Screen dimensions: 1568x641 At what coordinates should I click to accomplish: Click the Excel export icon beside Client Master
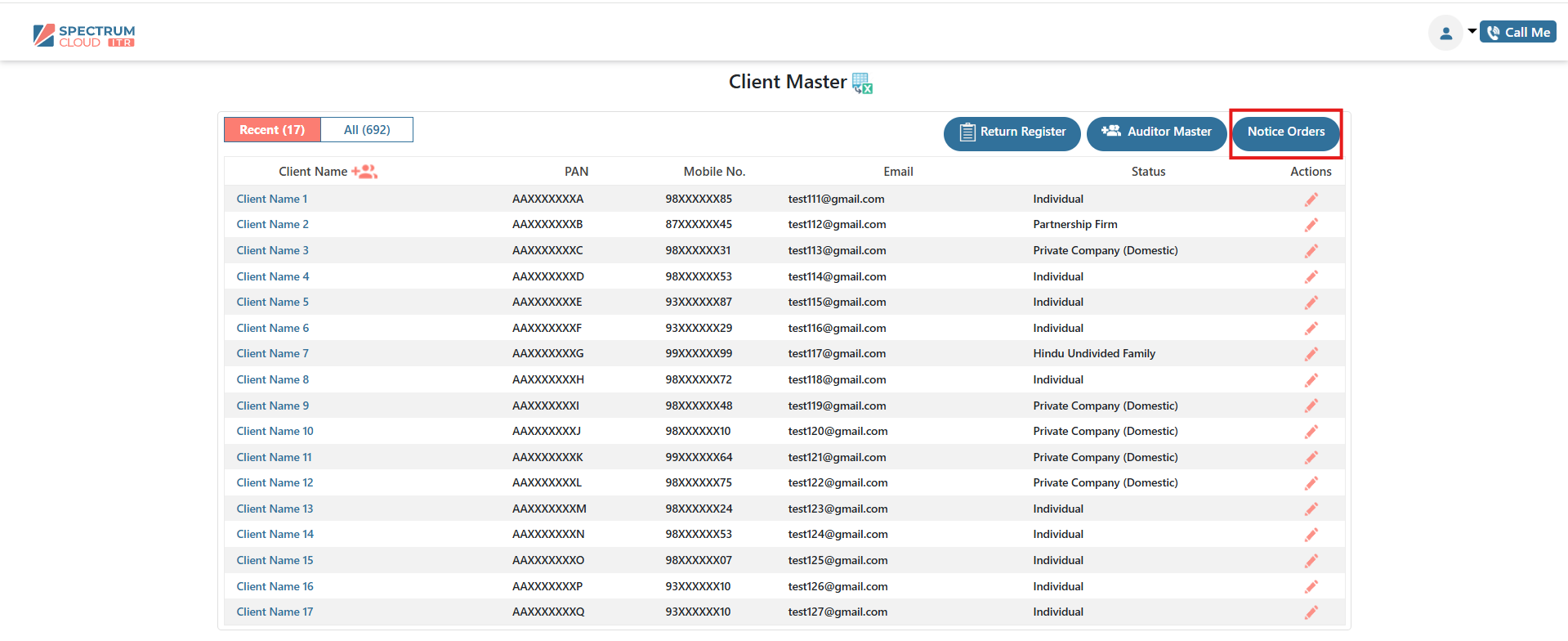pyautogui.click(x=862, y=83)
